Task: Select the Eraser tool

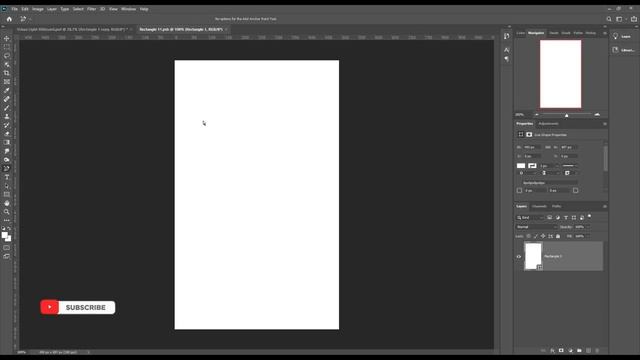Action: [7, 134]
